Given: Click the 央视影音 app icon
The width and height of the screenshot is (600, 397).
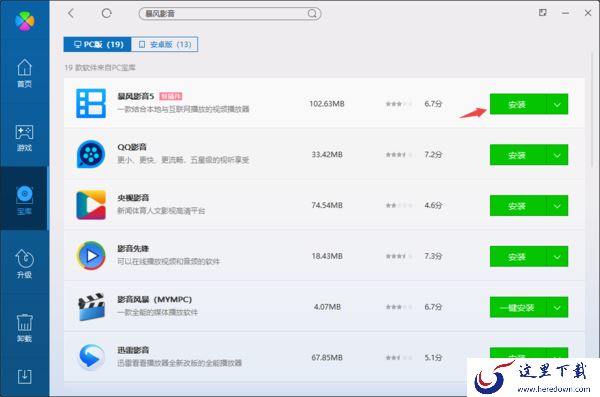Looking at the screenshot, I should 91,205.
